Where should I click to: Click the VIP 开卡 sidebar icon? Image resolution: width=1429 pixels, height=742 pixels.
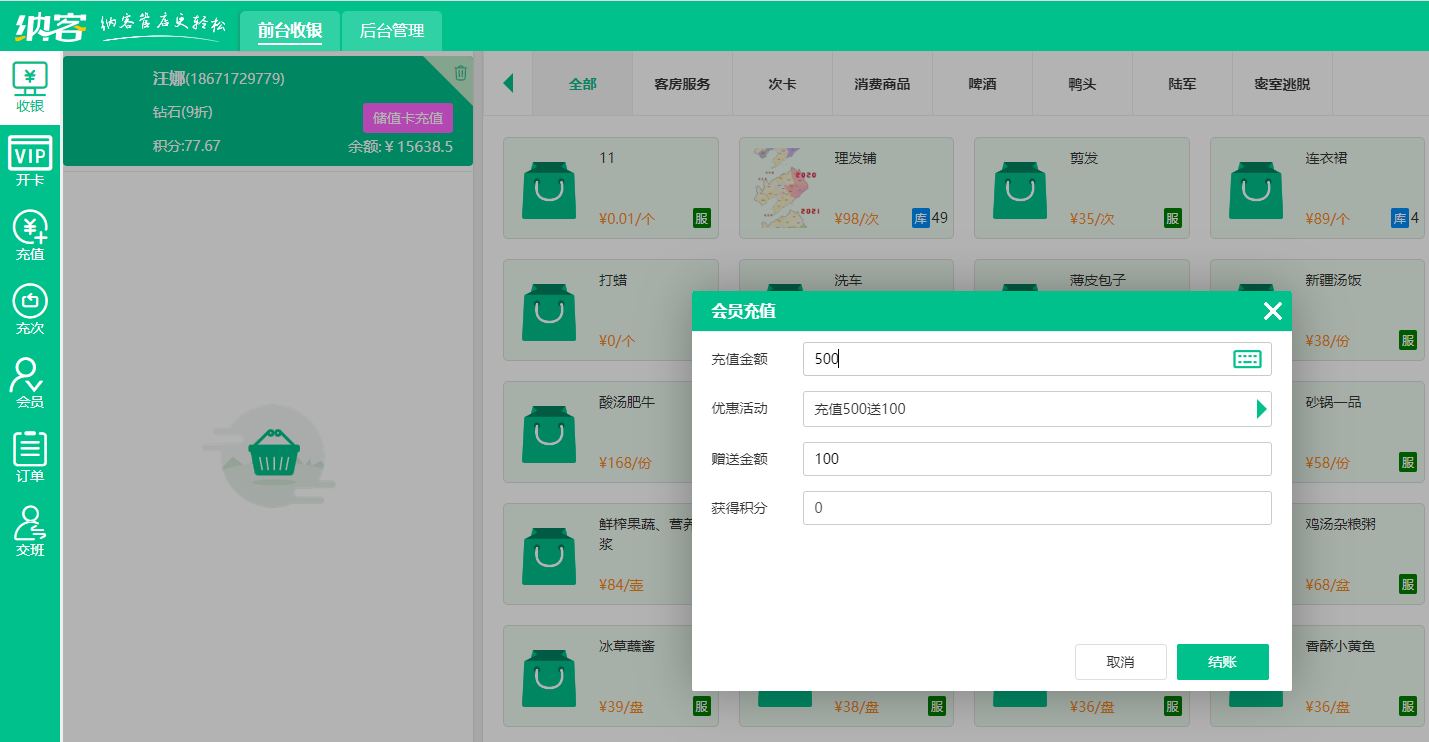click(x=30, y=161)
